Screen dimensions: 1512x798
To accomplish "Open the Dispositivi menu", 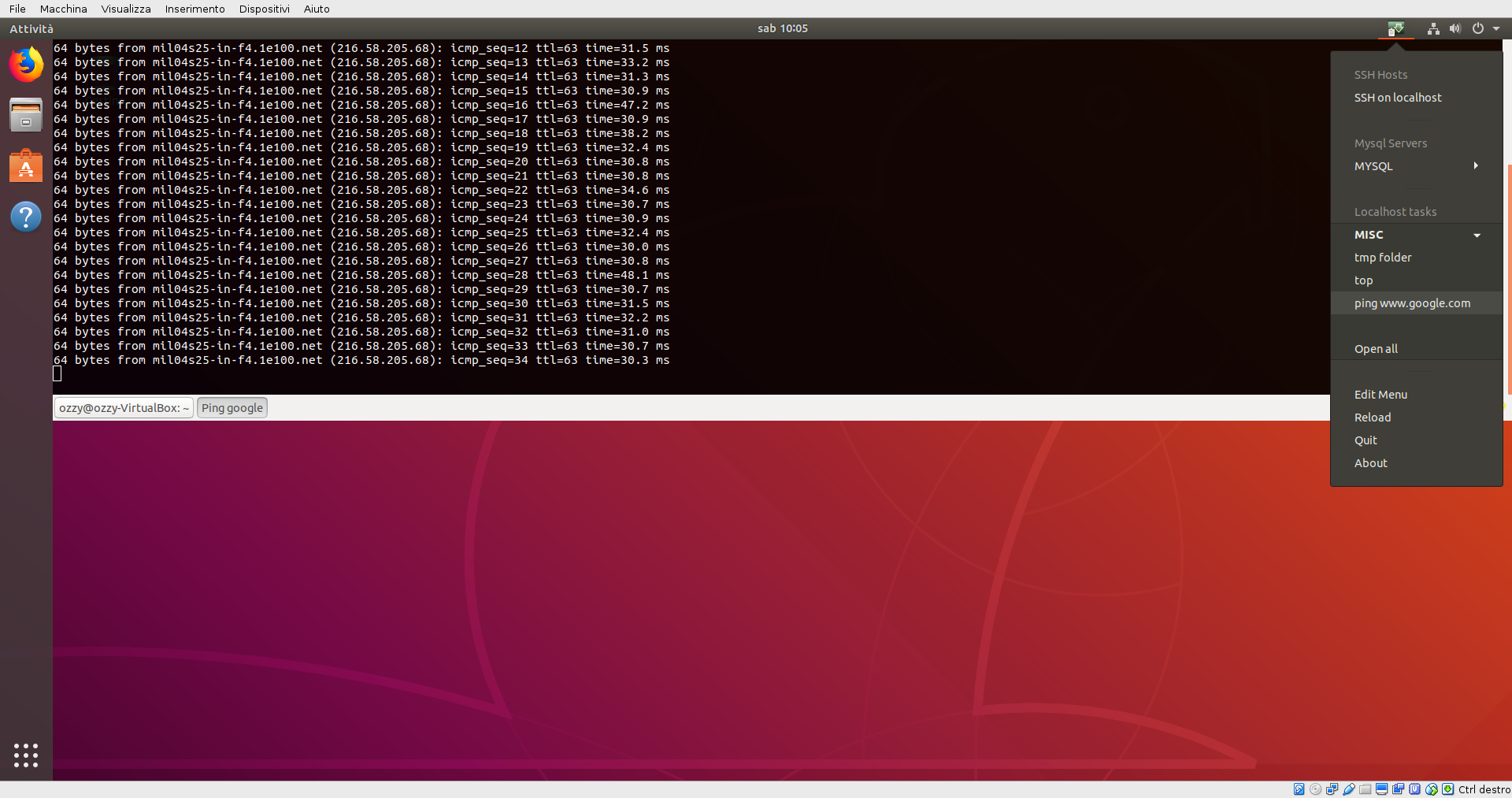I will 265,9.
